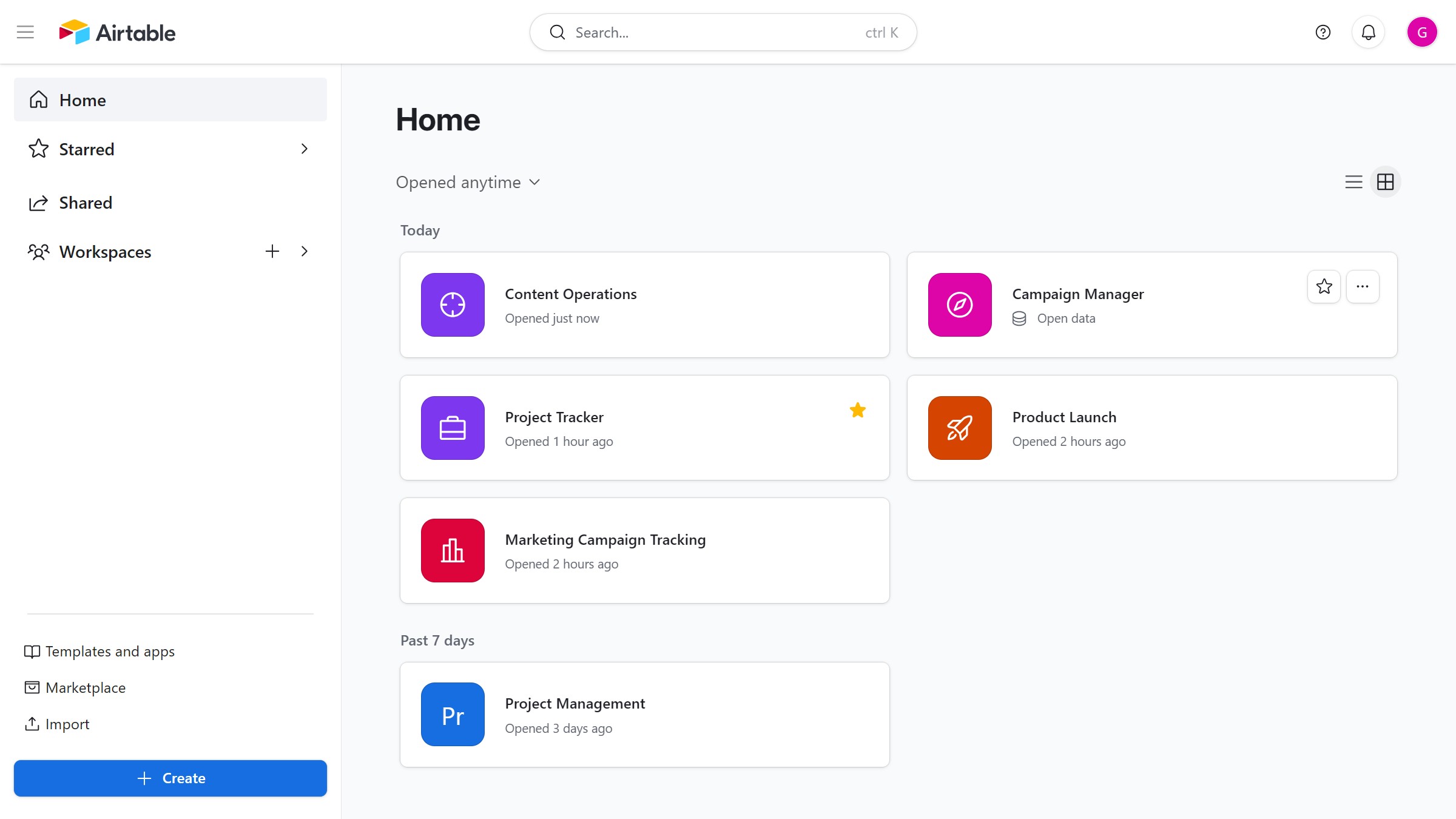1456x819 pixels.
Task: Click the Marketing Campaign Tracking chart icon
Action: [x=453, y=550]
